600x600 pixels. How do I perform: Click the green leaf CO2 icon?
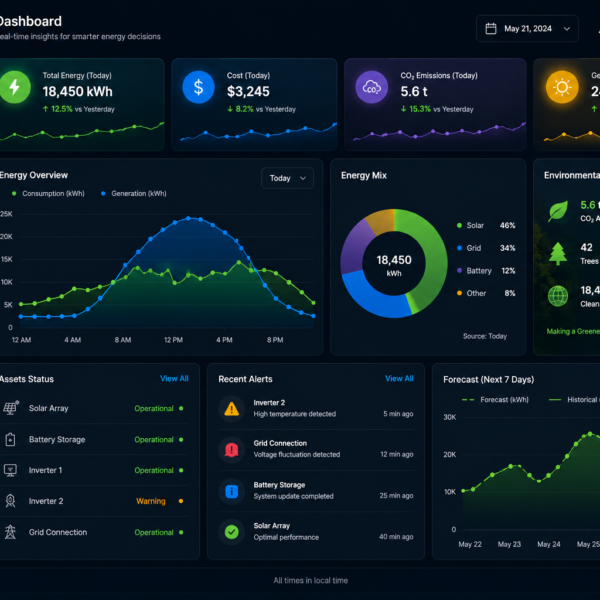[x=558, y=211]
